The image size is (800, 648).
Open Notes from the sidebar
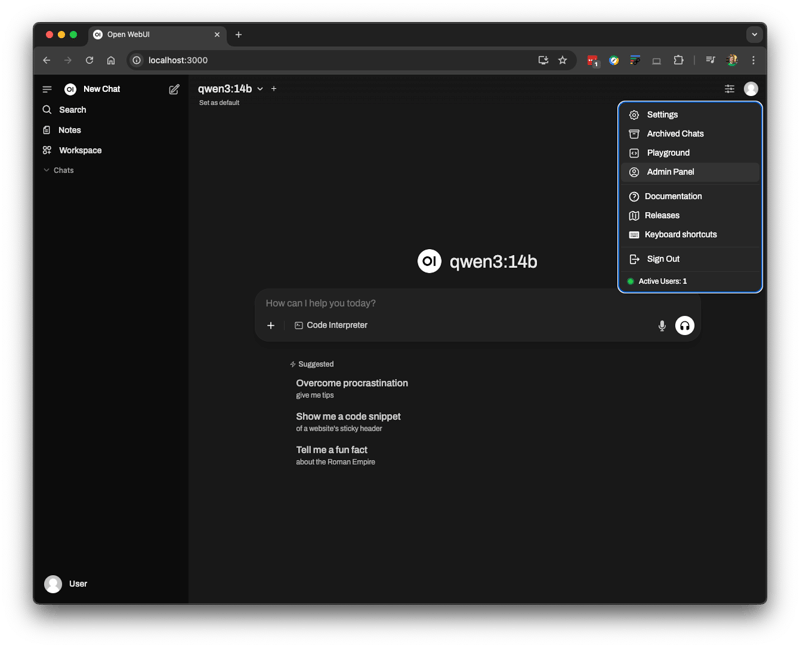(69, 130)
